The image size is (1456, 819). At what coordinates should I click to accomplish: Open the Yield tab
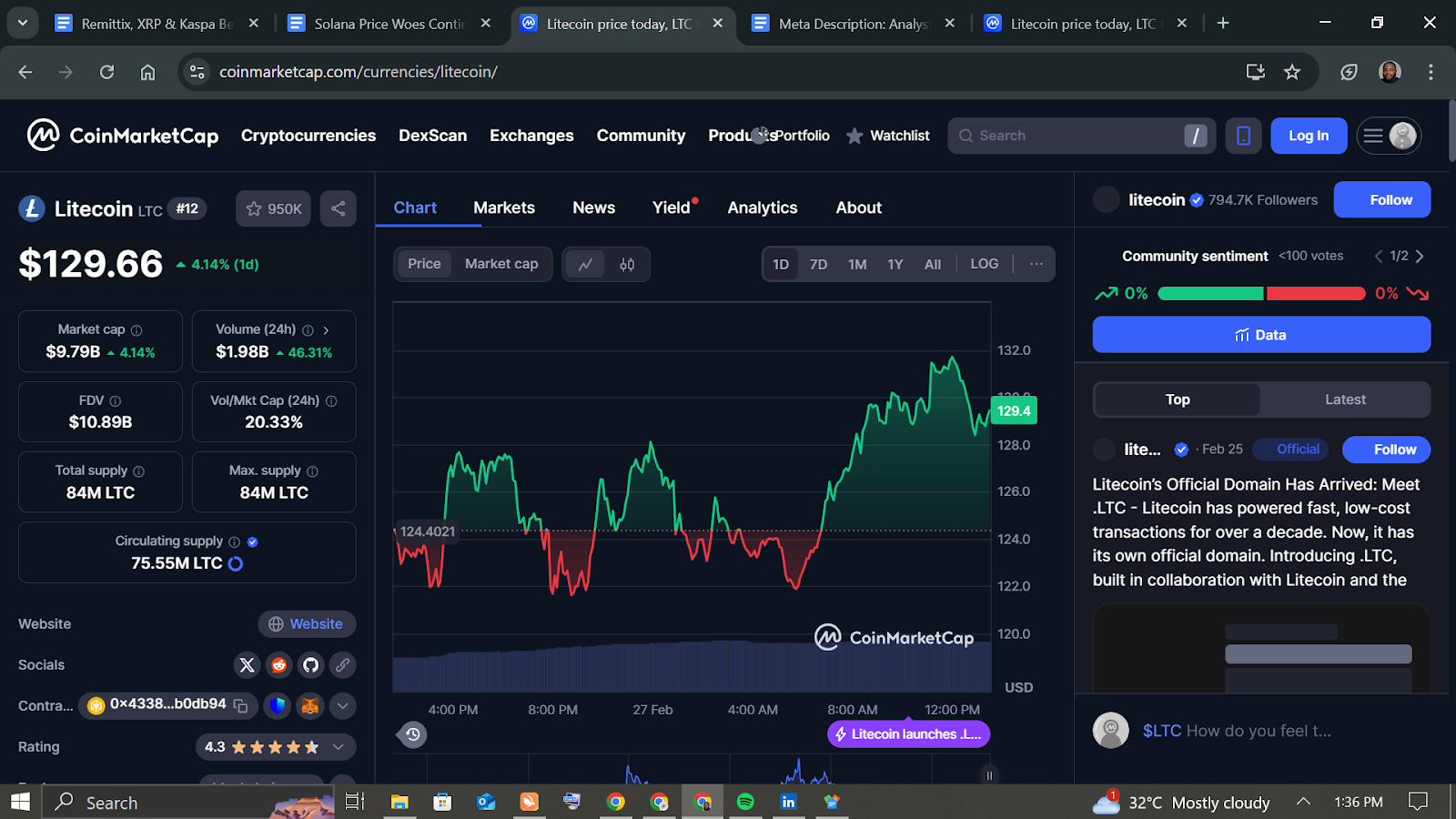point(672,207)
